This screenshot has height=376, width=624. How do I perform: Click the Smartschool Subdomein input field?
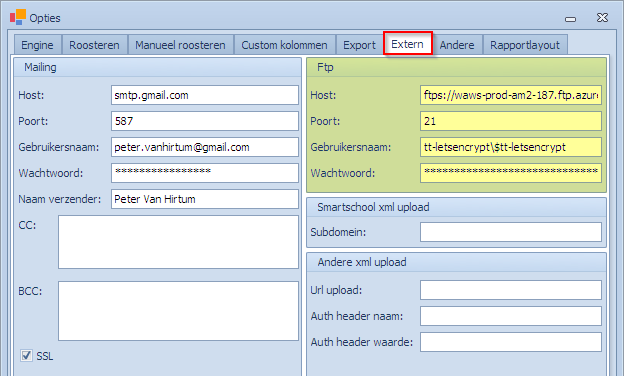(511, 232)
